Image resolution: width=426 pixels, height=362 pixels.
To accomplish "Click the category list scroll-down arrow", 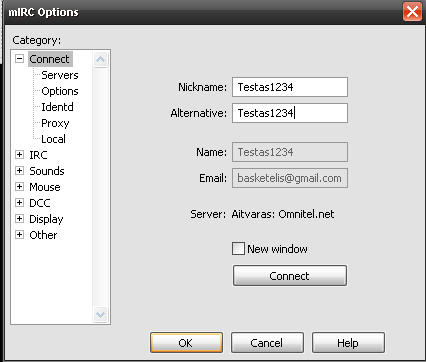I will tap(100, 314).
